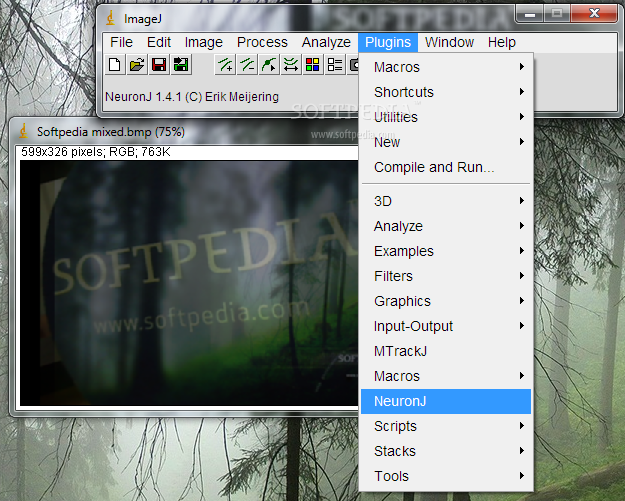Screen dimensions: 625x501
Task: Open the Window menu
Action: click(x=449, y=42)
